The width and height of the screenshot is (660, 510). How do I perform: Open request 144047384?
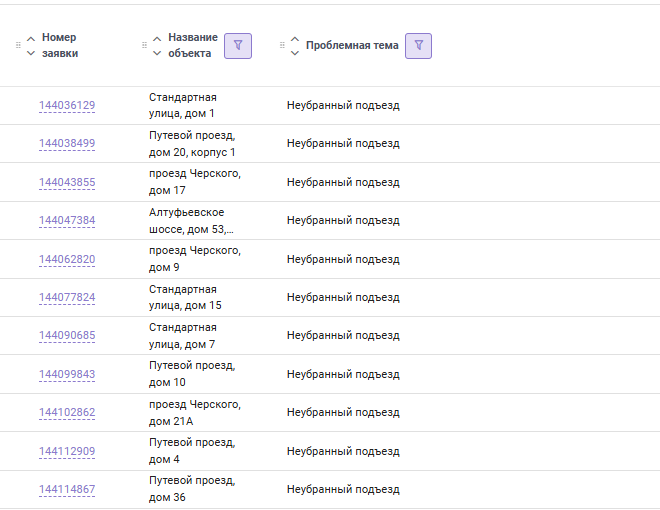coord(67,221)
